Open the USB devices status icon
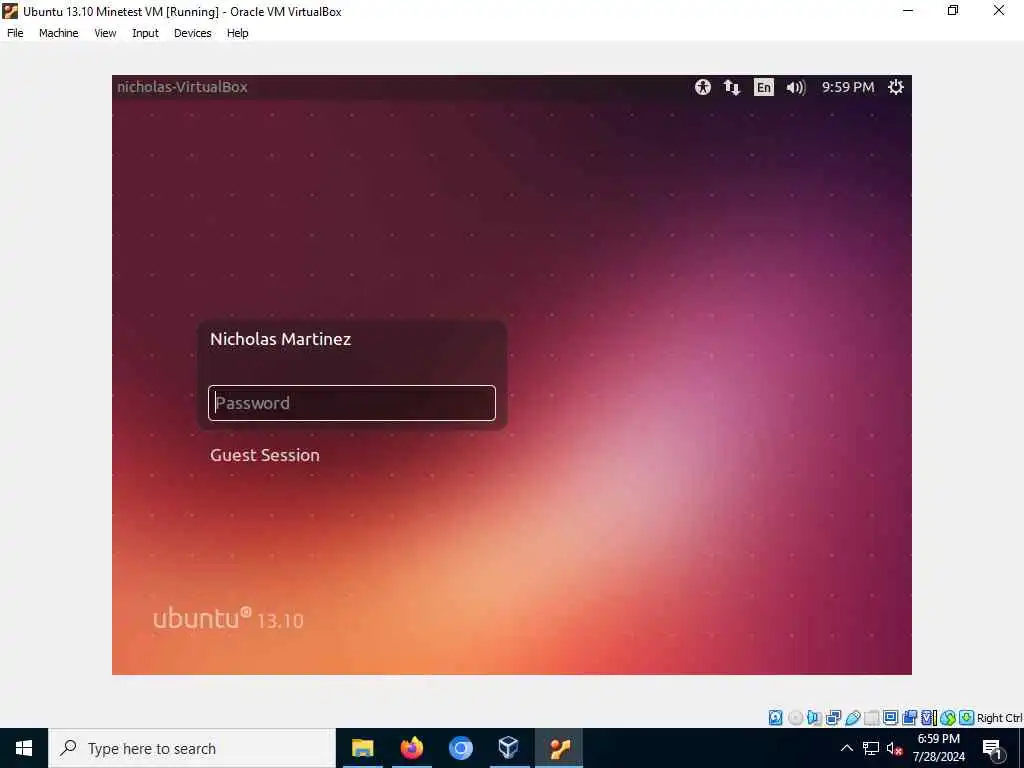Screen dimensions: 1024x768 (x=853, y=718)
